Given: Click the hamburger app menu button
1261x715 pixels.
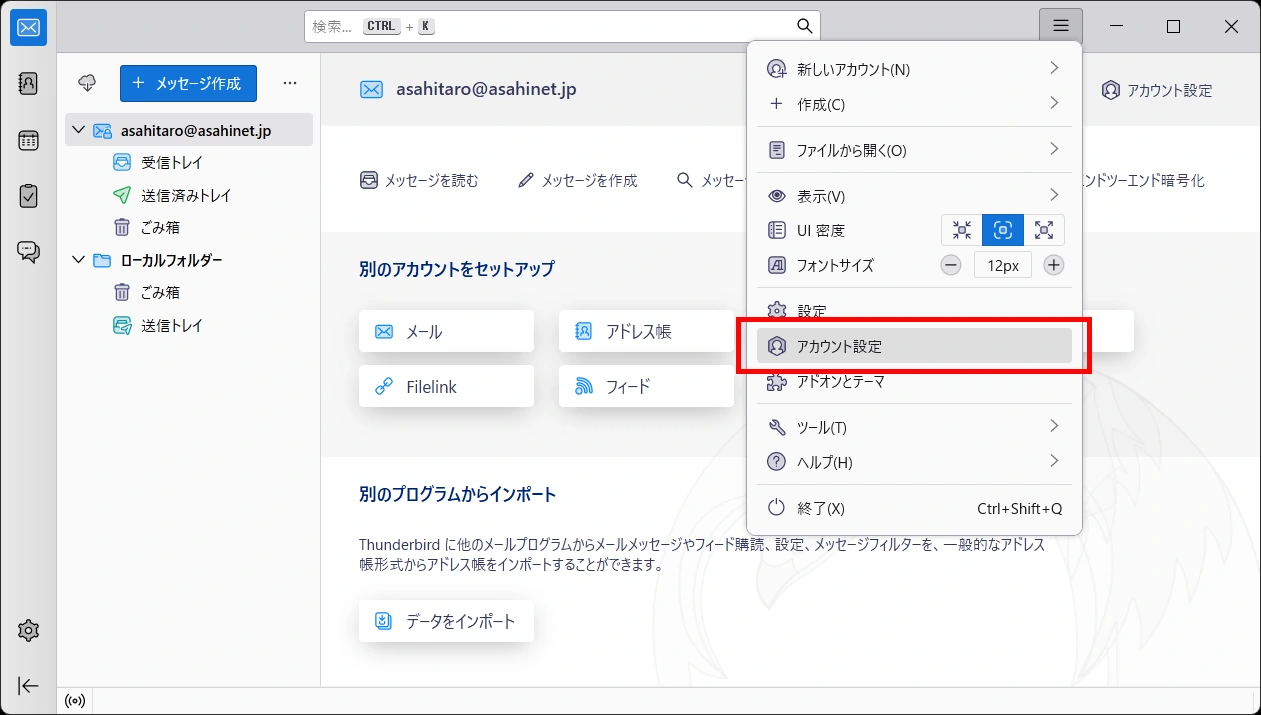Looking at the screenshot, I should coord(1061,27).
